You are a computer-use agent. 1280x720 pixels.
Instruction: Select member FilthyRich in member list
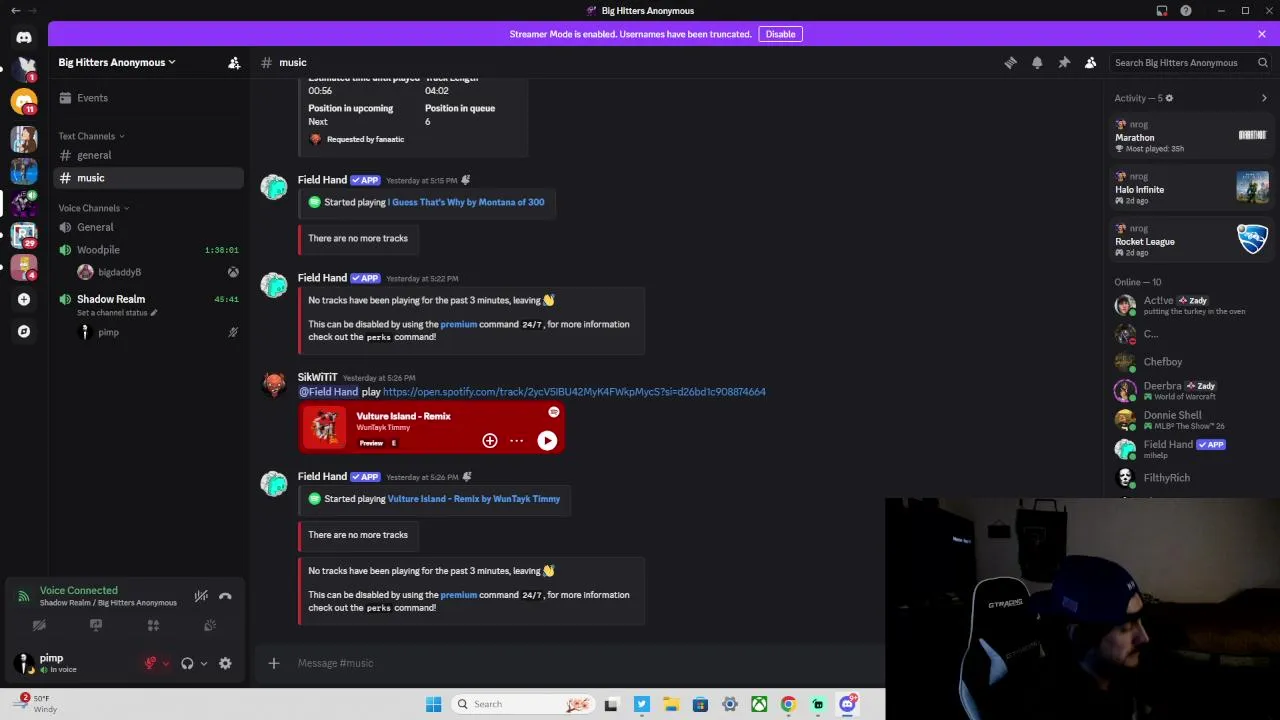[1192, 478]
